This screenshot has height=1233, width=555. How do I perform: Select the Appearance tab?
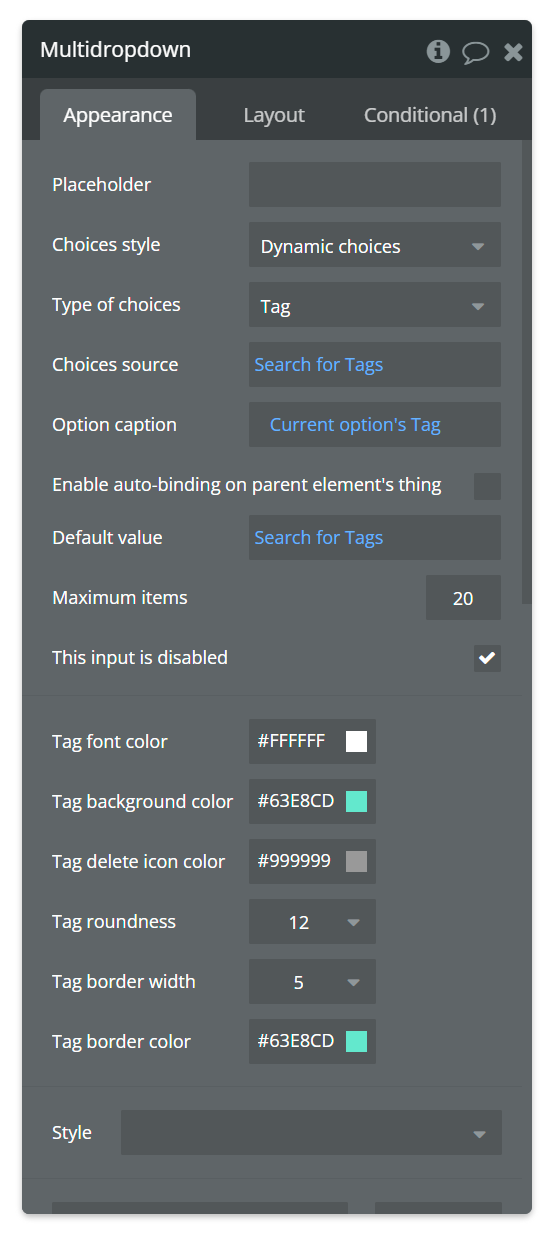[x=118, y=115]
